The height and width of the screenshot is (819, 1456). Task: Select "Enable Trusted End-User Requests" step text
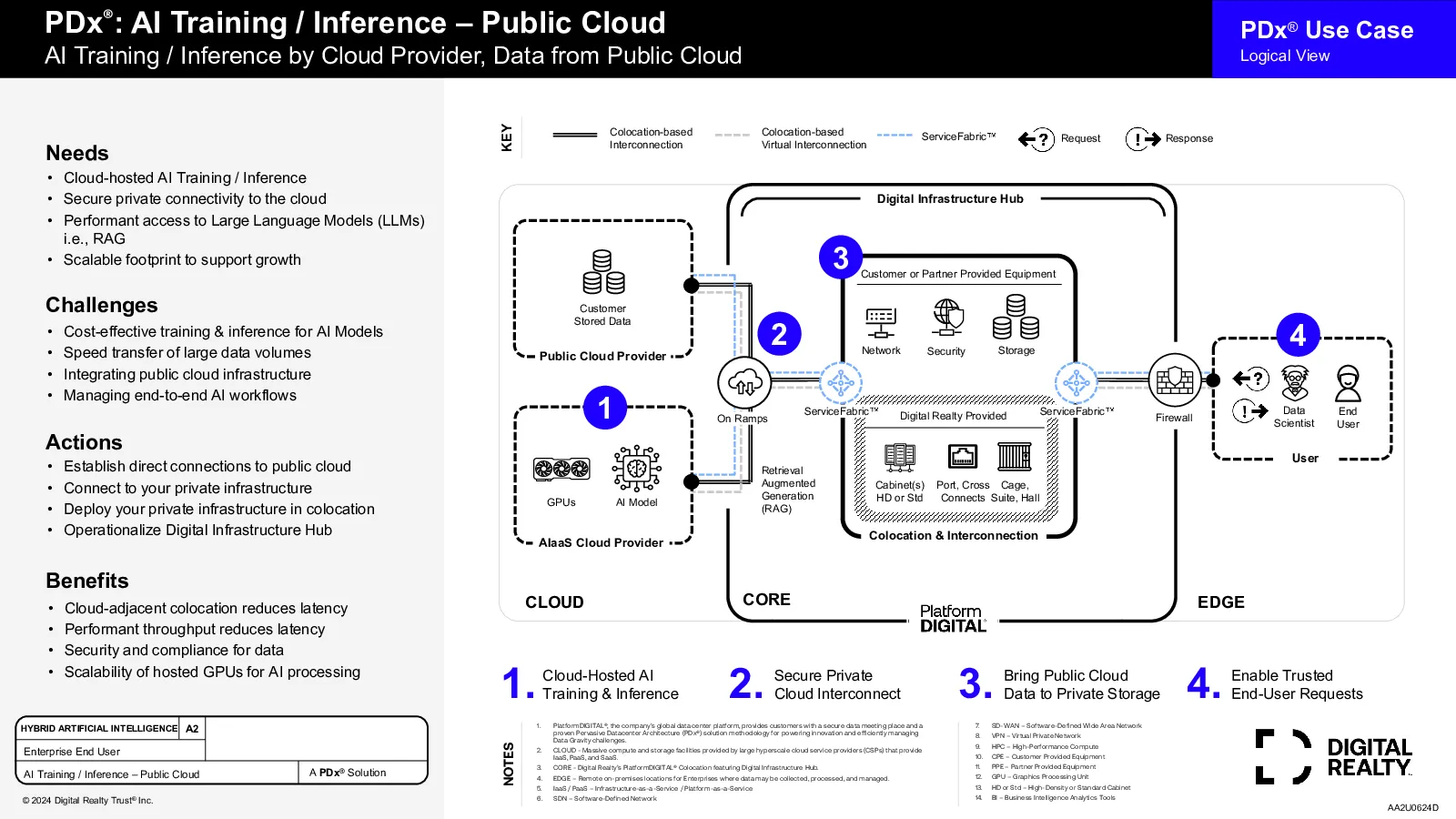[1297, 684]
